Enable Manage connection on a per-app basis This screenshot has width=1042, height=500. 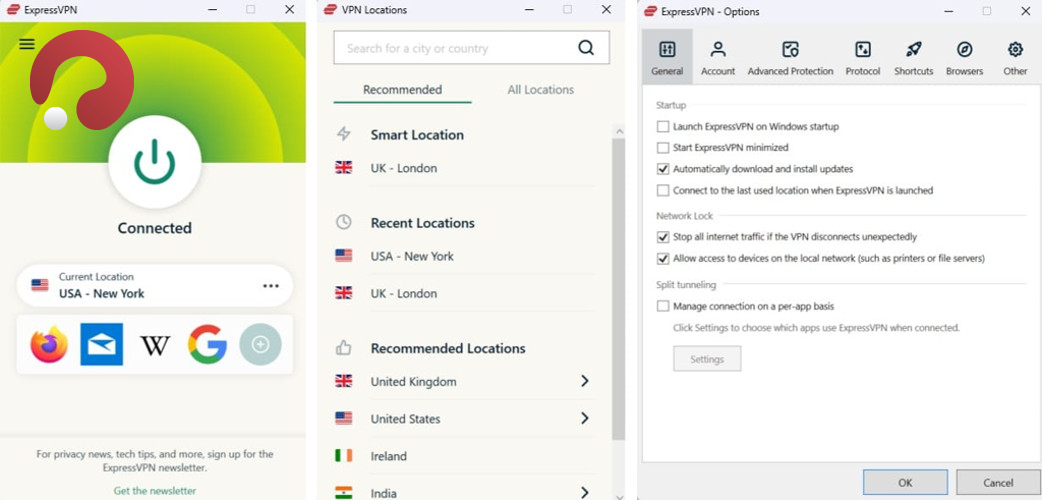[663, 307]
